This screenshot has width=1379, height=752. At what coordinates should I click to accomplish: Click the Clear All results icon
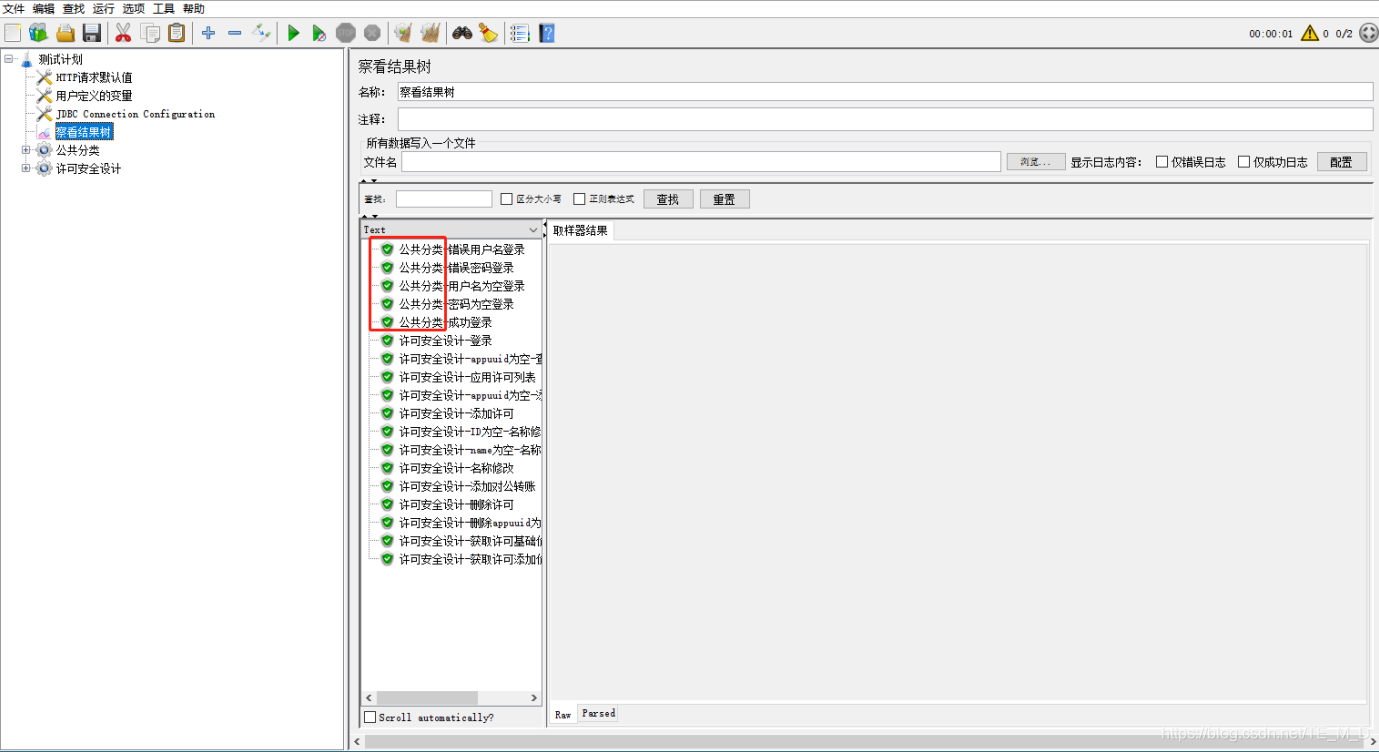point(430,33)
